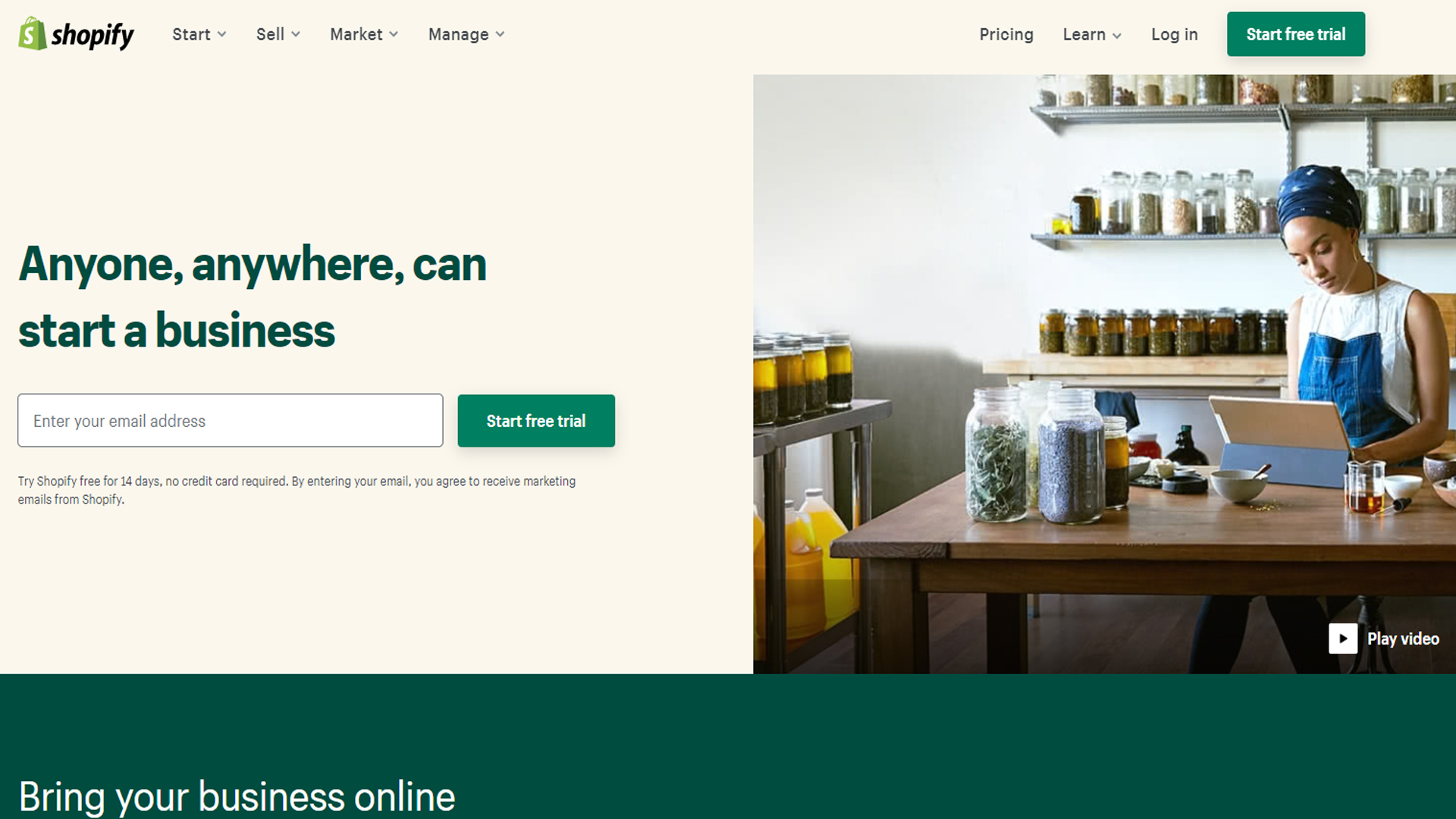Click the email address input field
The width and height of the screenshot is (1456, 819).
tap(230, 420)
